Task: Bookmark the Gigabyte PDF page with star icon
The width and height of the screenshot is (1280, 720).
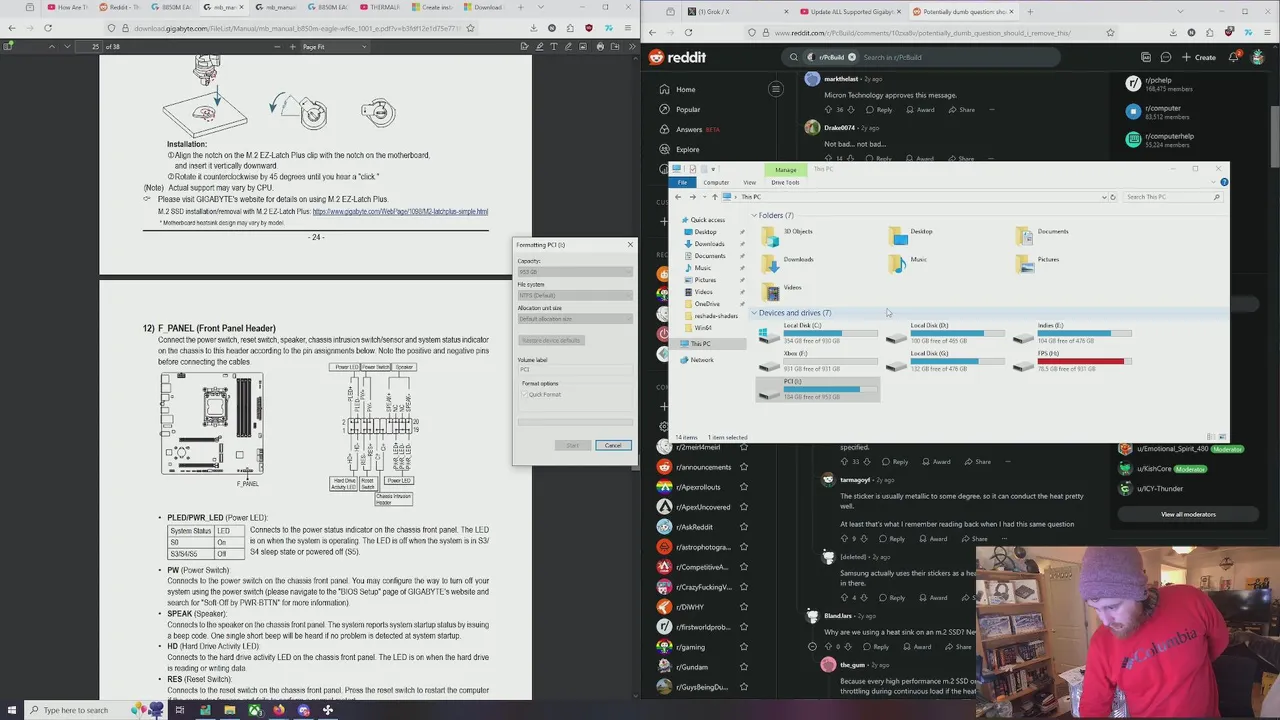Action: point(470,28)
